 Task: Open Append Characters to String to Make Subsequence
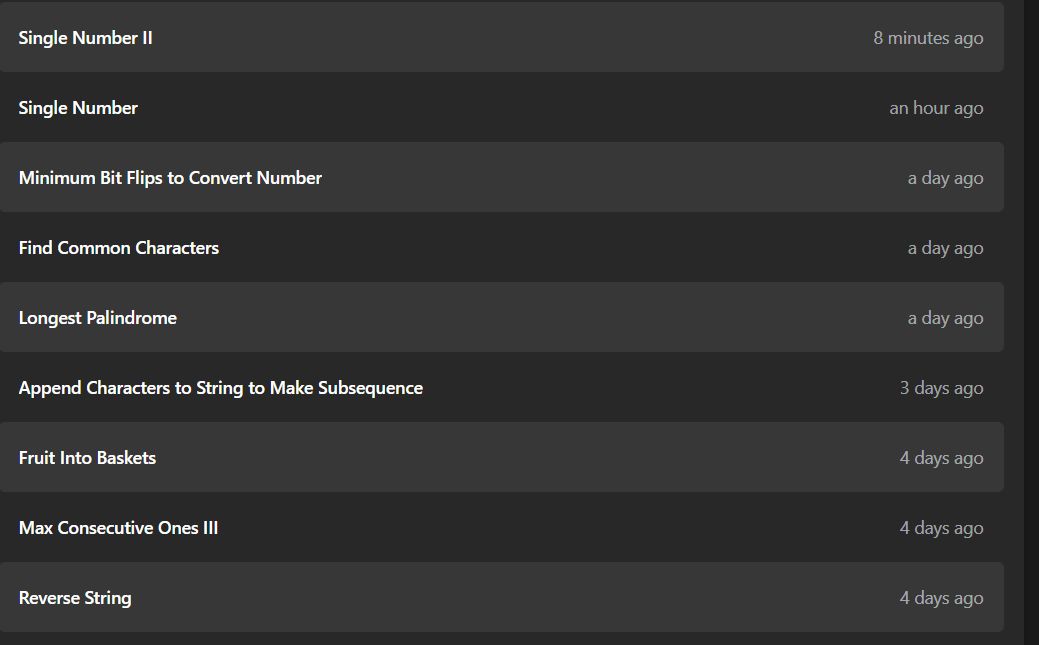pyautogui.click(x=221, y=388)
